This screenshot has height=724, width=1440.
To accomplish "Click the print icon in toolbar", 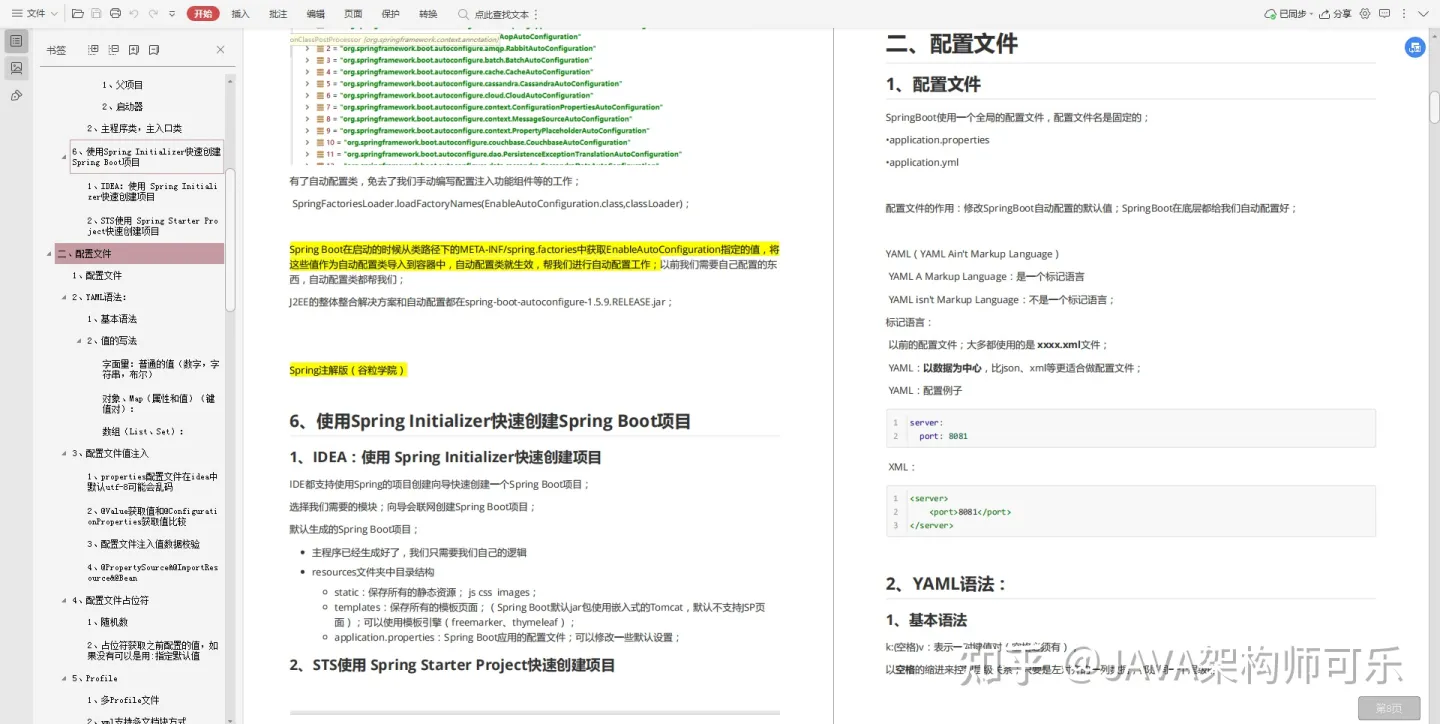I will (115, 14).
